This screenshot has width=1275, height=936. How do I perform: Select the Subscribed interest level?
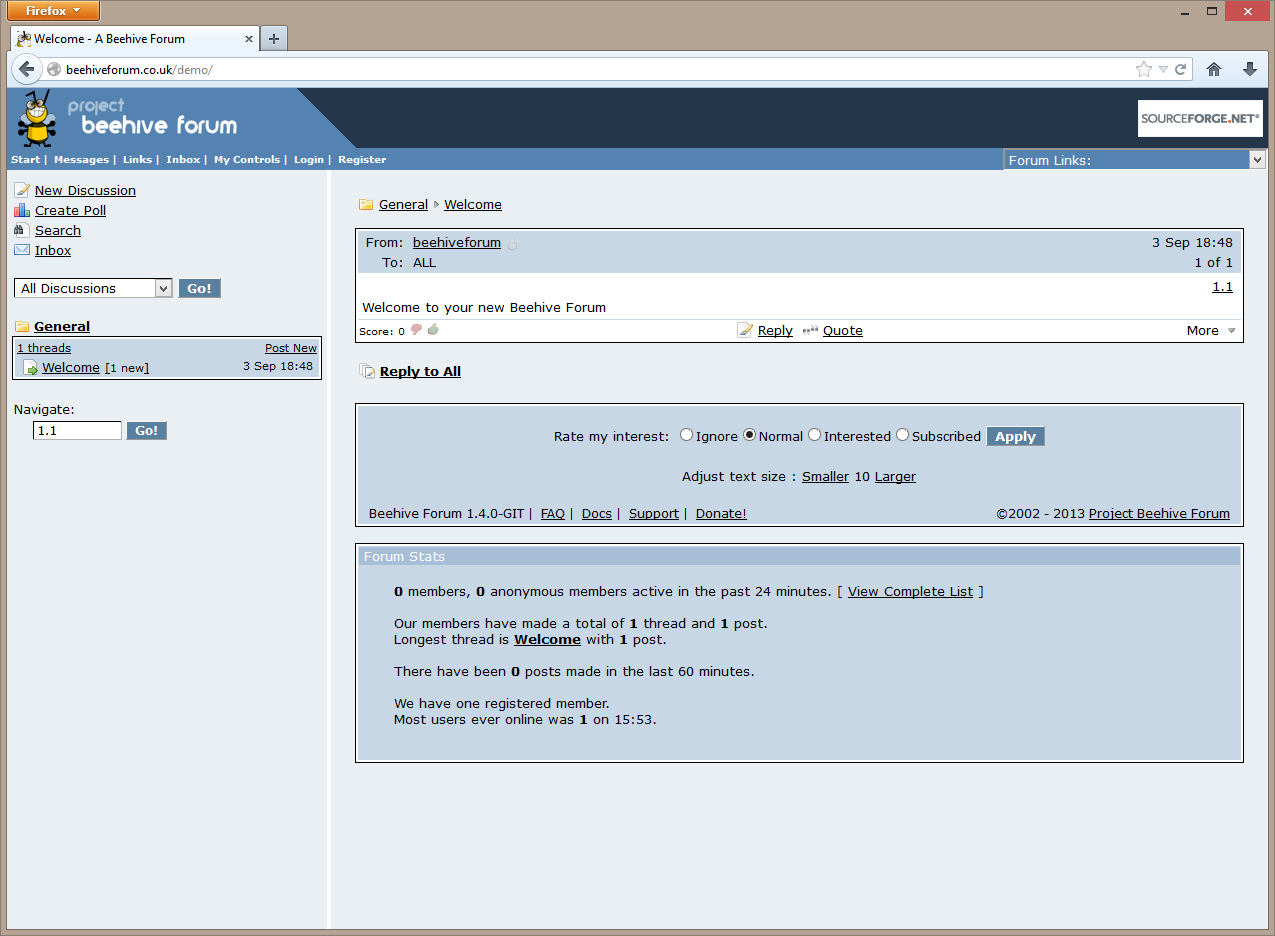click(903, 435)
